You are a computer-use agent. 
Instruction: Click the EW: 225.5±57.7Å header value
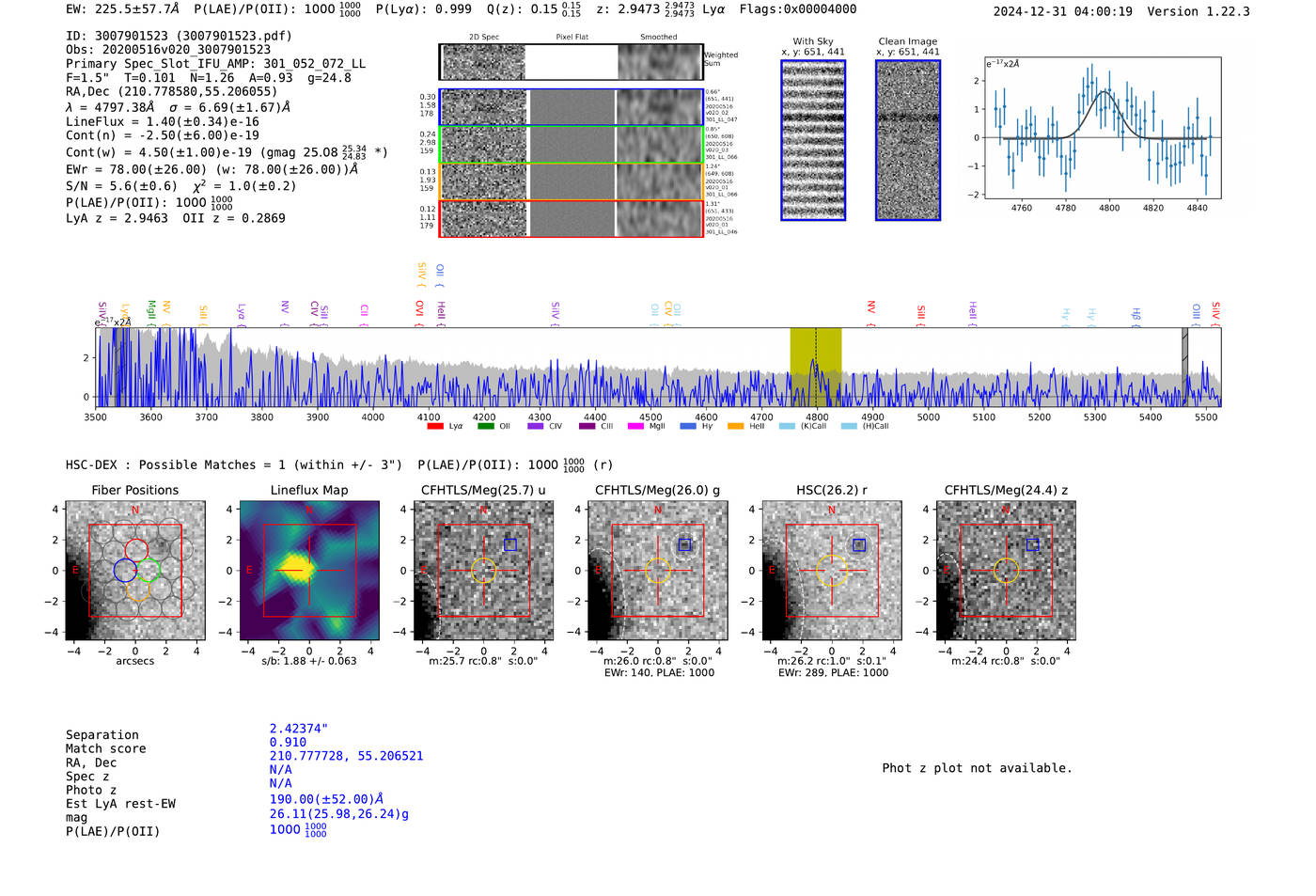pyautogui.click(x=122, y=8)
